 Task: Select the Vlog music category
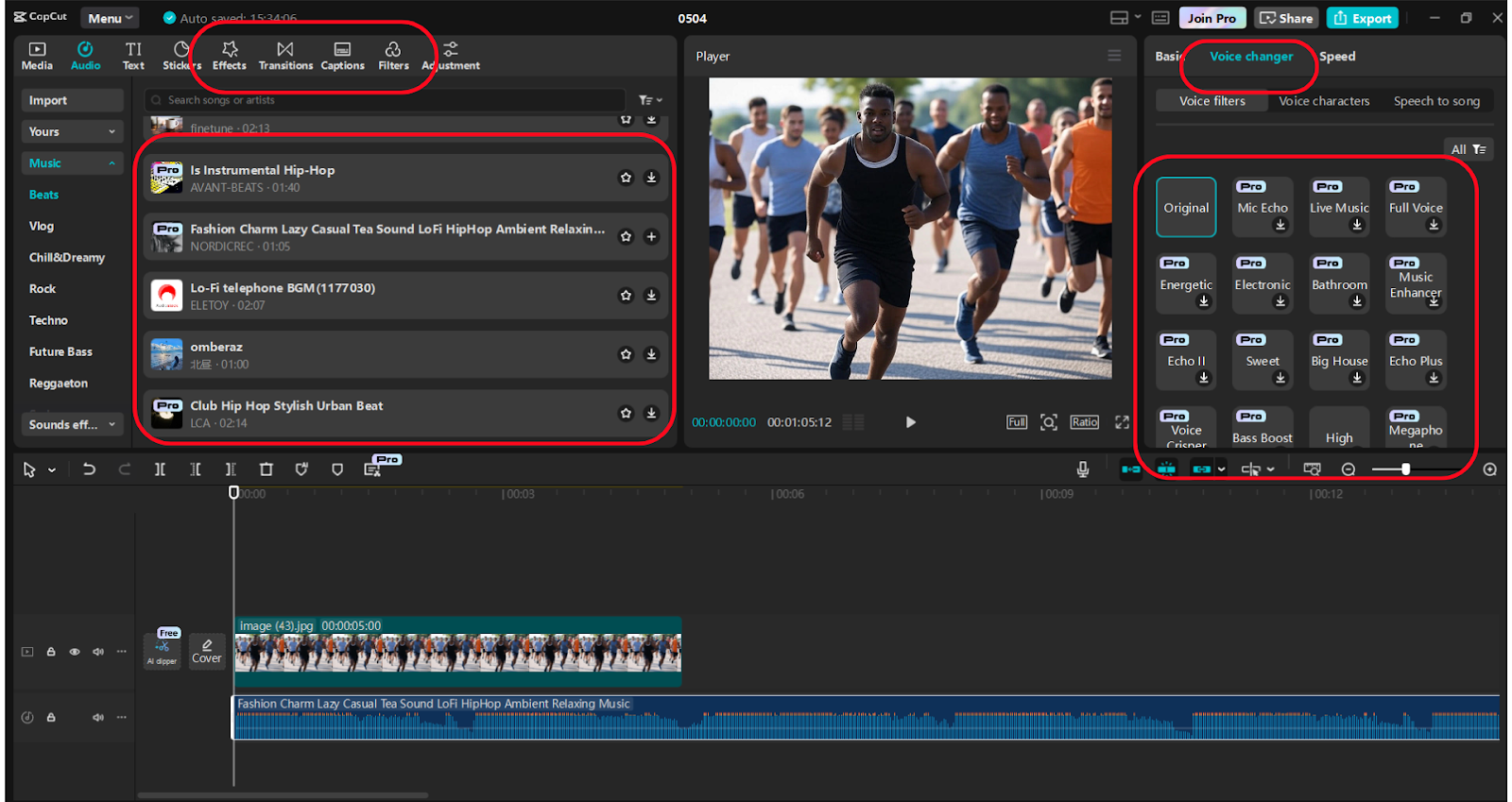pyautogui.click(x=42, y=226)
